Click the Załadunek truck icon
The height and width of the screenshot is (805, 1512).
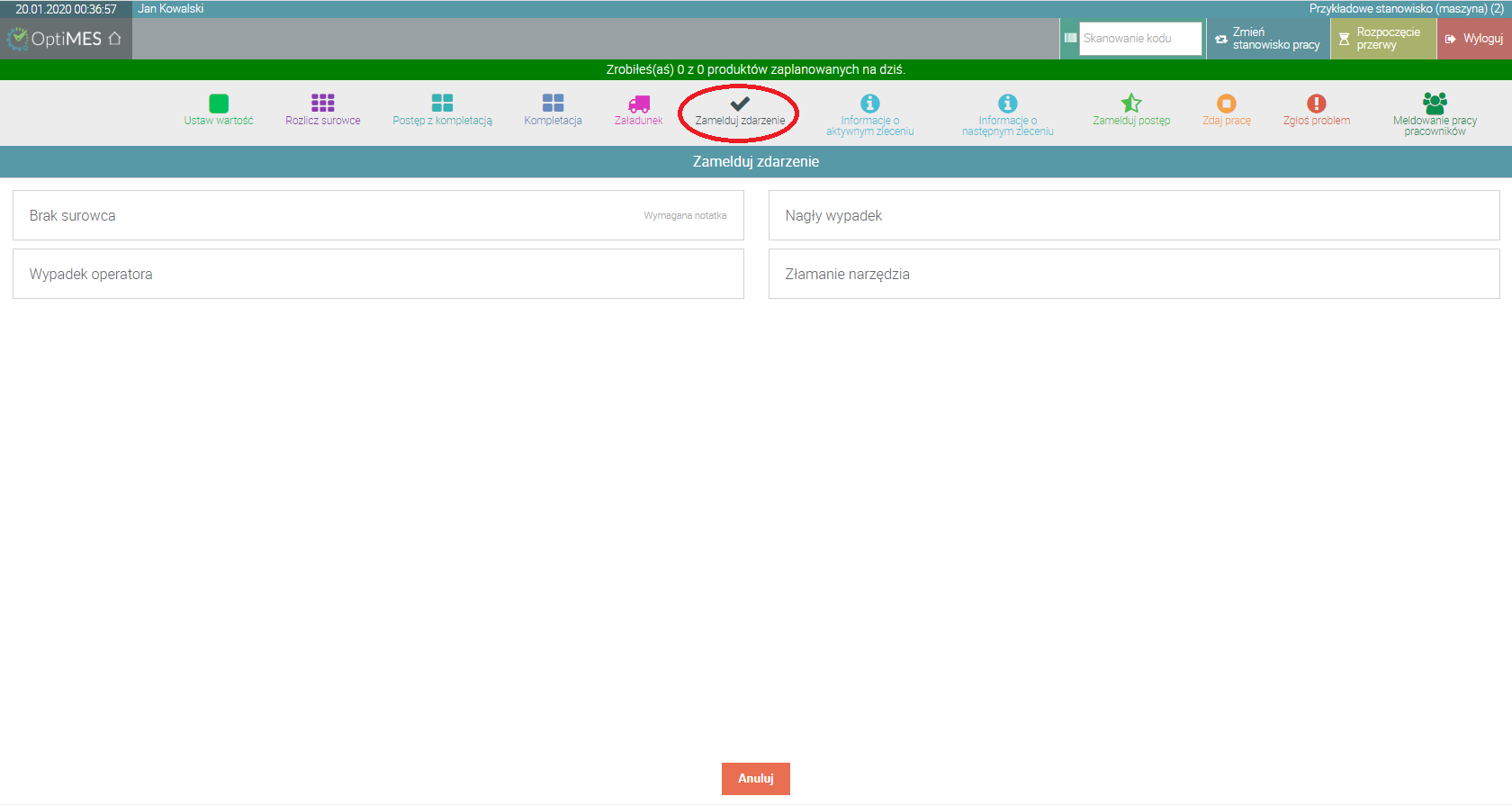coord(639,104)
